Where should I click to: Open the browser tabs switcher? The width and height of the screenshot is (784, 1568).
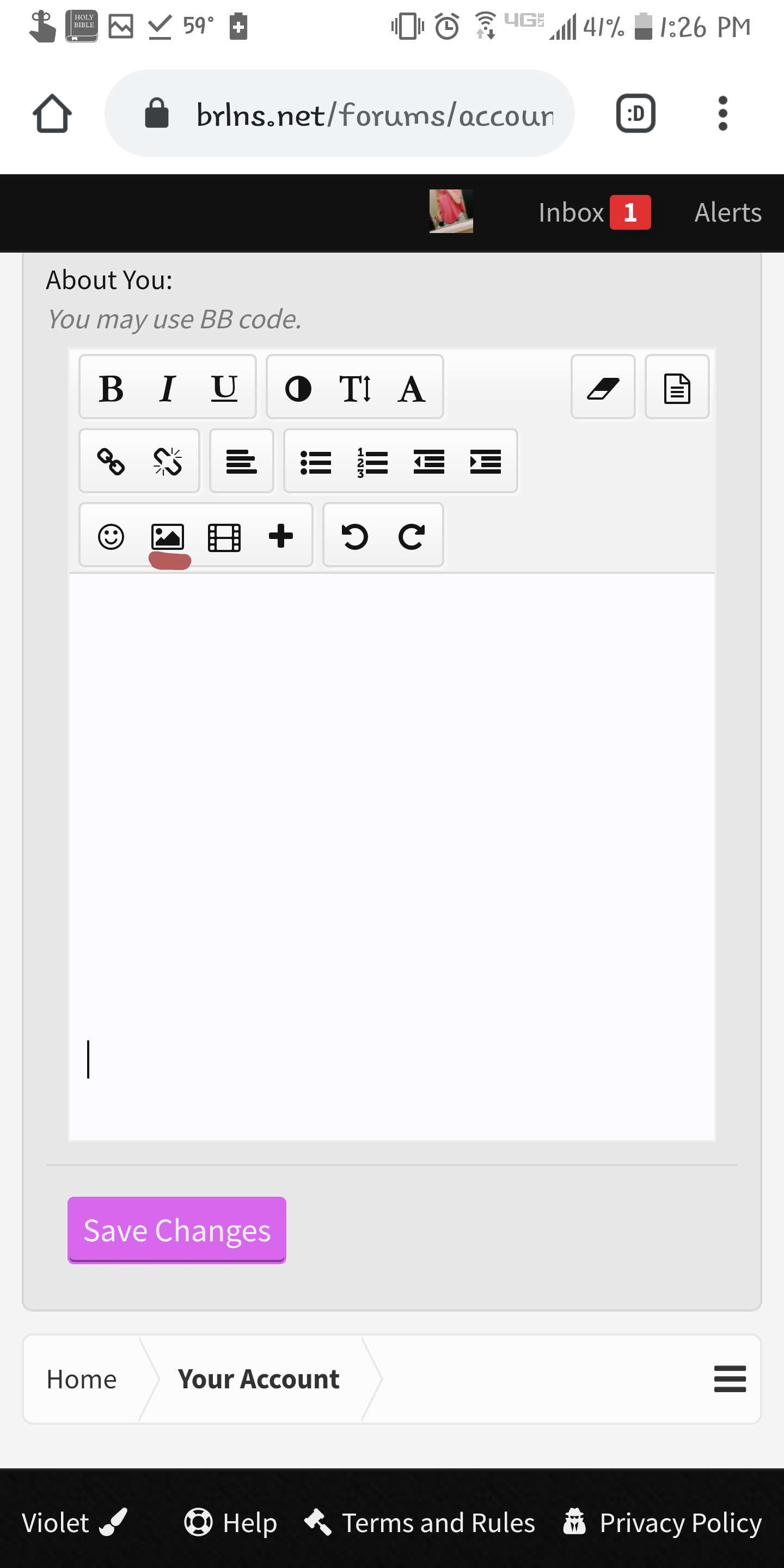pyautogui.click(x=635, y=113)
